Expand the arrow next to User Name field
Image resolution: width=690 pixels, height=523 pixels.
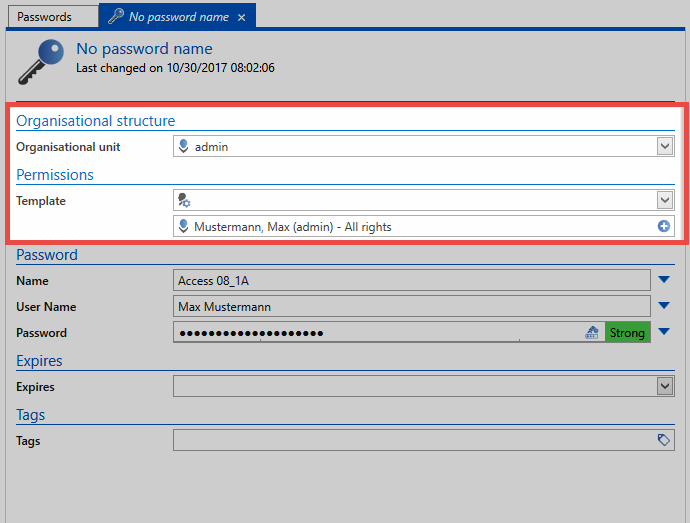pyautogui.click(x=664, y=306)
